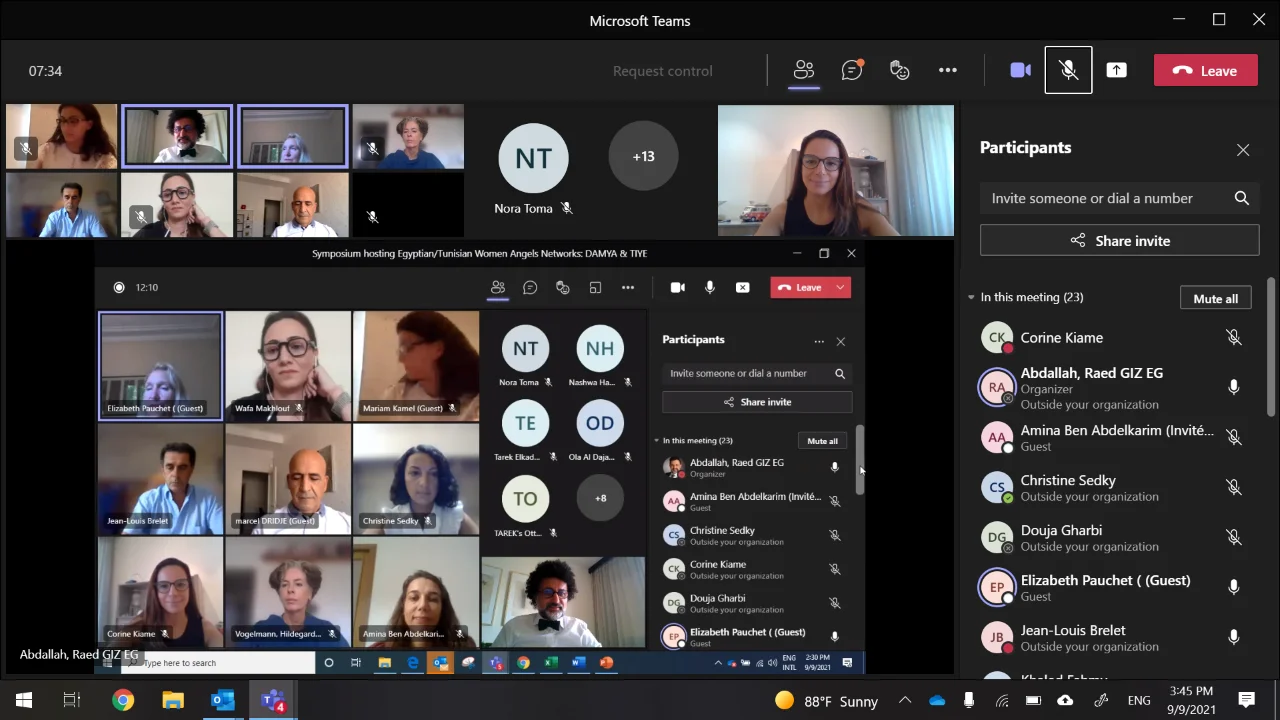Open the reactions and raise hand icon
Image resolution: width=1280 pixels, height=720 pixels.
tap(900, 71)
